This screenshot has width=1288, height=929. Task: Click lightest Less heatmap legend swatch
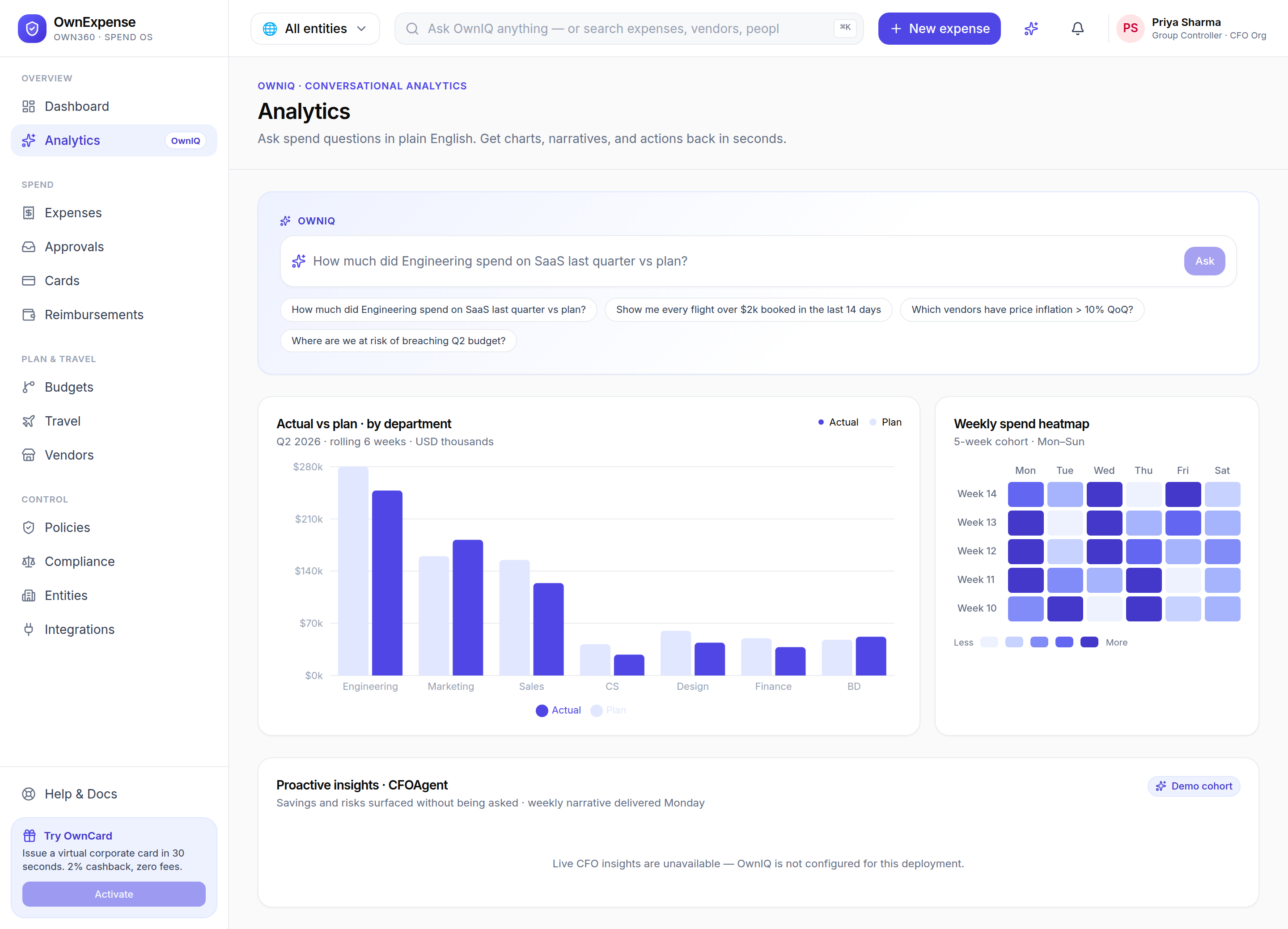(x=989, y=642)
